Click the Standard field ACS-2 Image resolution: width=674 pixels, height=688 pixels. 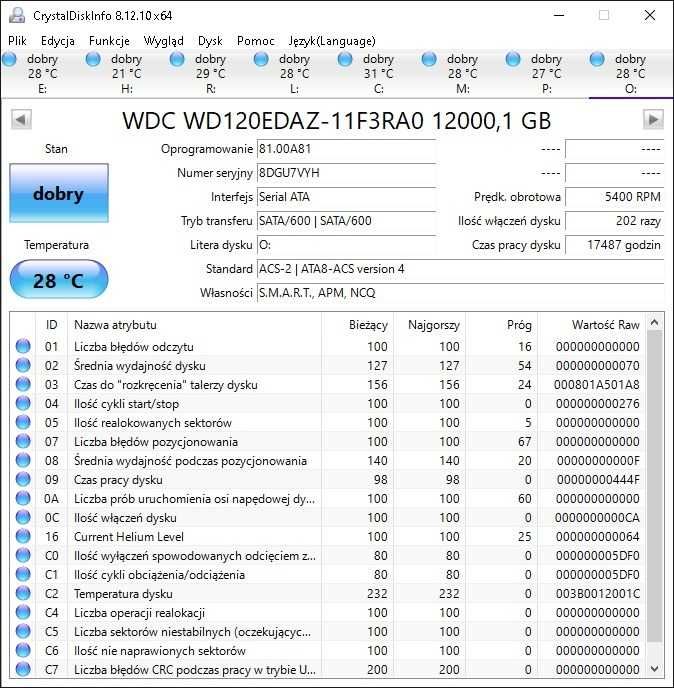point(460,269)
